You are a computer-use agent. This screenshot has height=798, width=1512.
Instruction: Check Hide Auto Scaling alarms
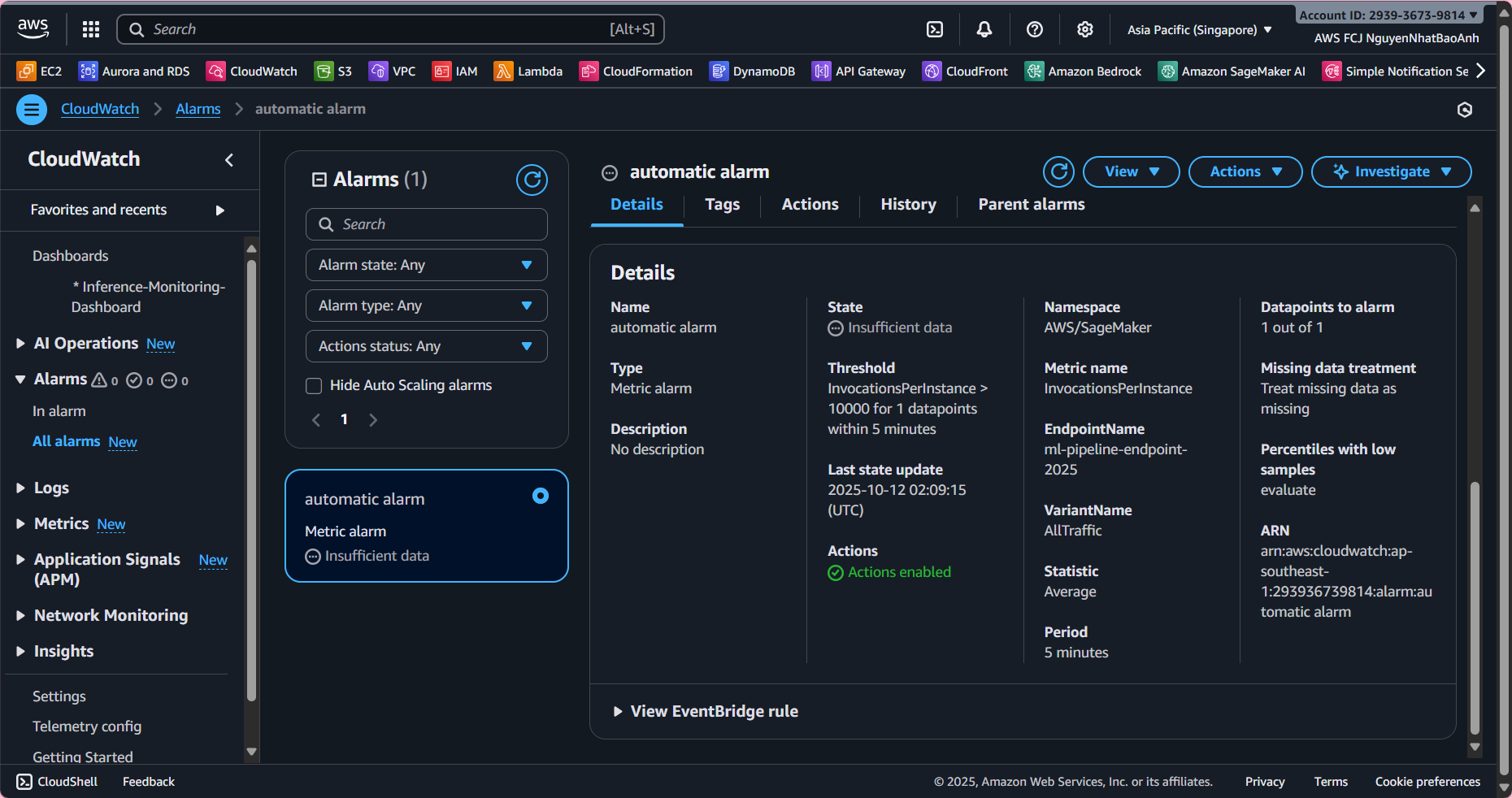(x=314, y=386)
